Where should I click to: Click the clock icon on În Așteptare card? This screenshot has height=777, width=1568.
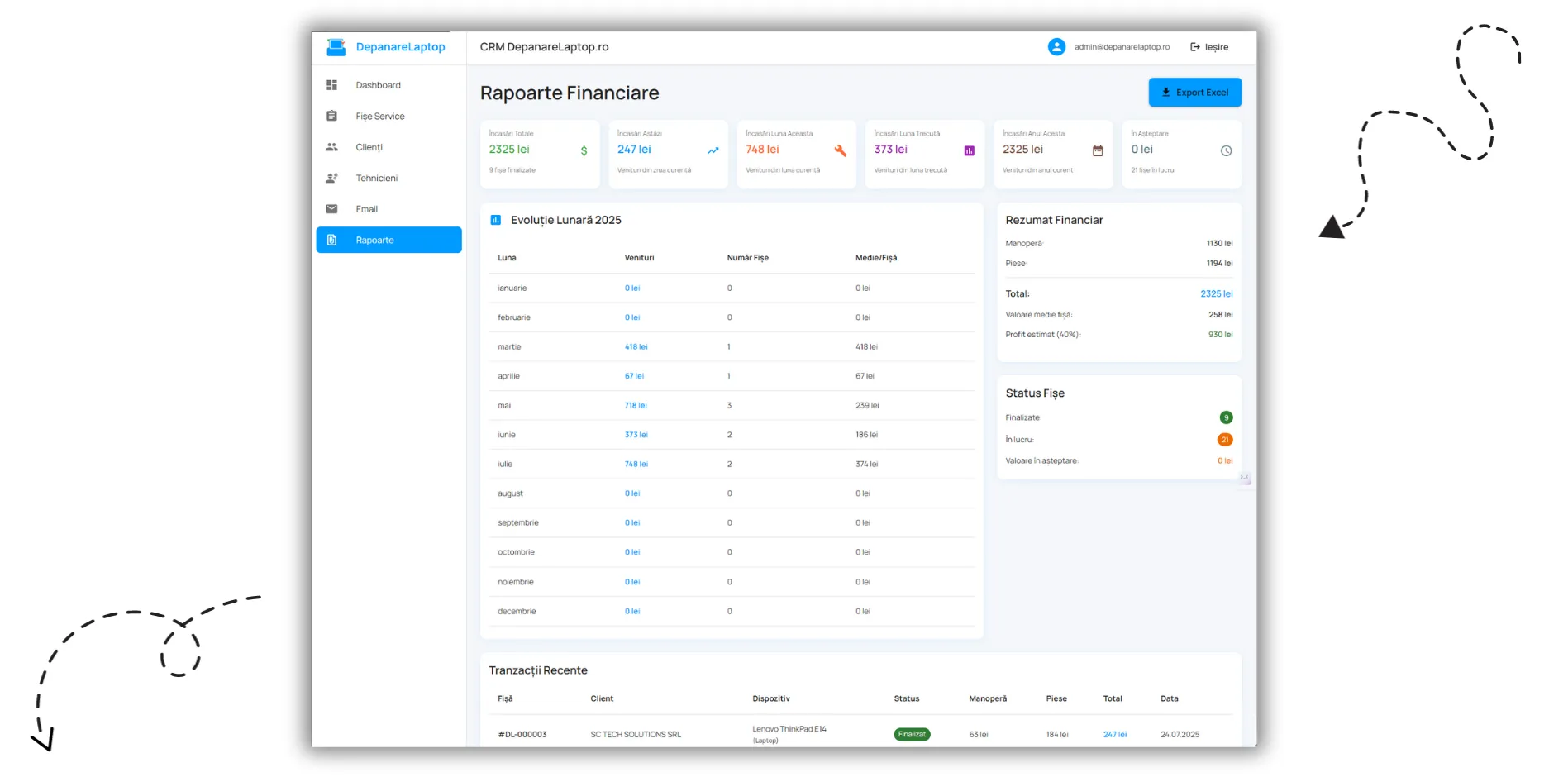pyautogui.click(x=1226, y=150)
